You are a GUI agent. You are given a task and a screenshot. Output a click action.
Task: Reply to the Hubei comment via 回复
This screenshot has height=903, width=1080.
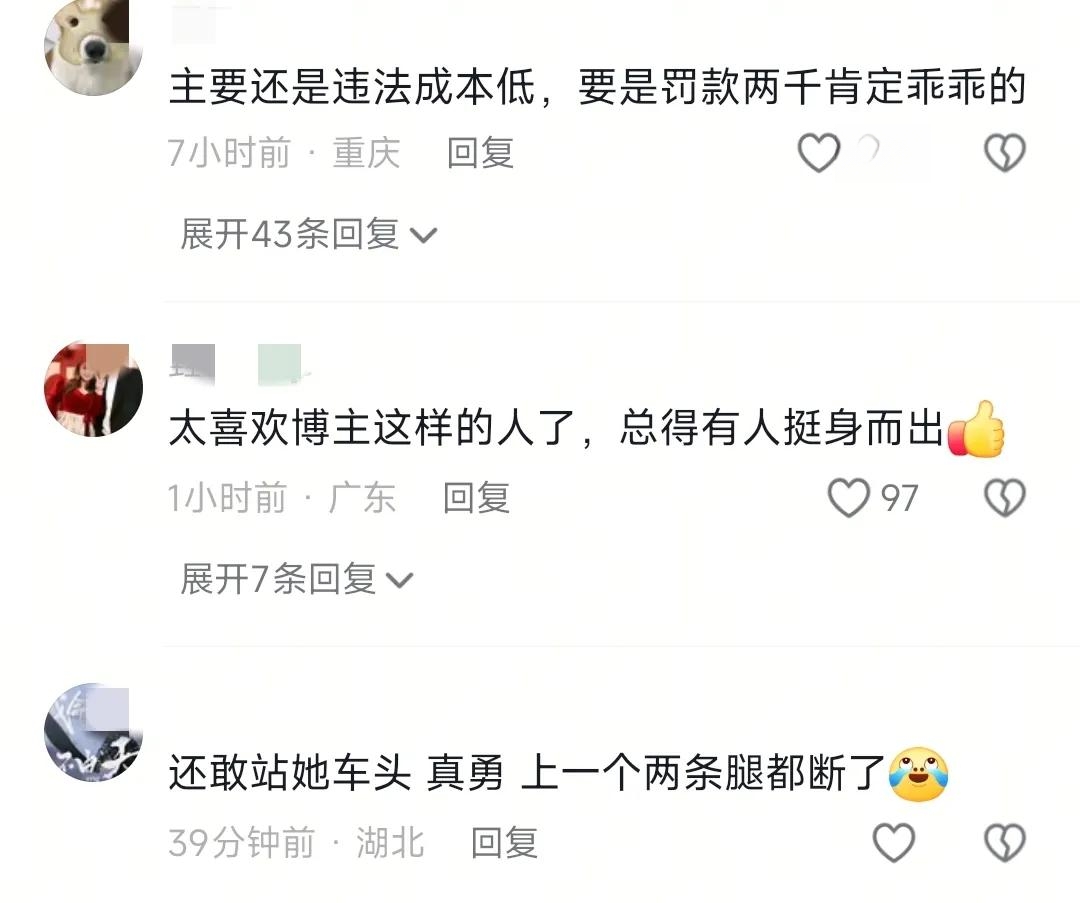click(x=503, y=842)
